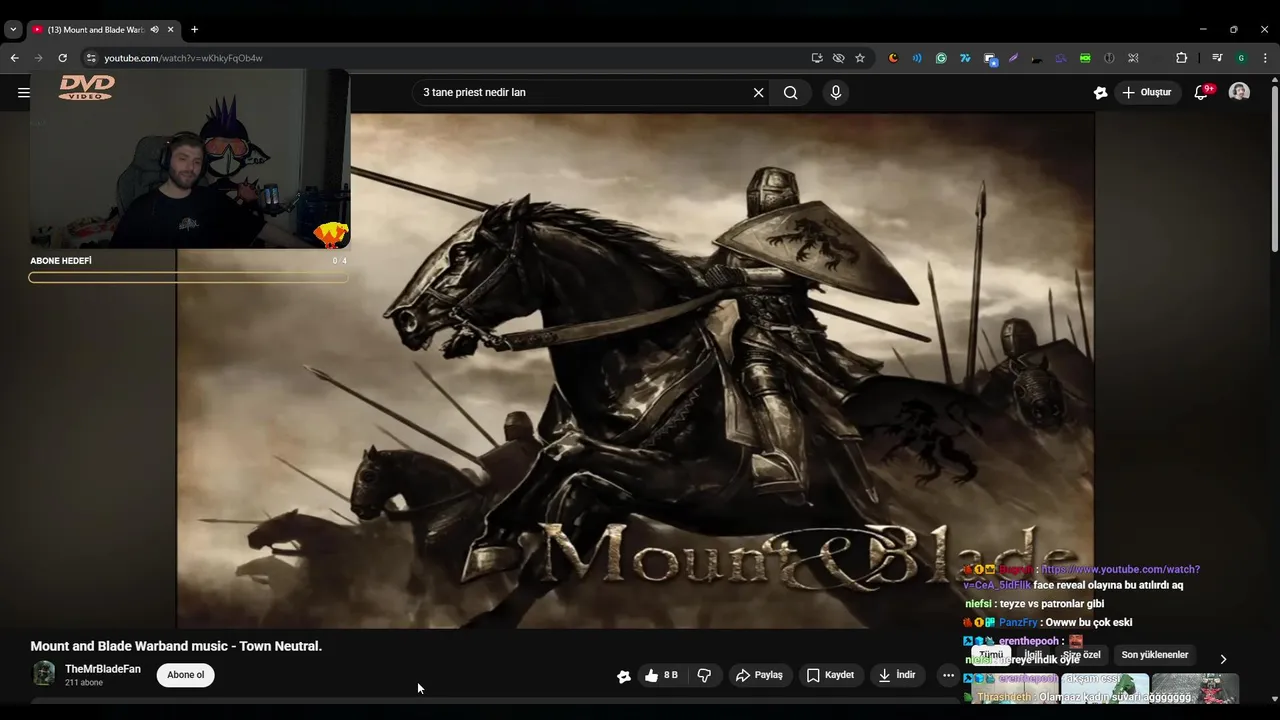The height and width of the screenshot is (720, 1280).
Task: Click the picture-in-picture extension icon
Action: tap(990, 58)
